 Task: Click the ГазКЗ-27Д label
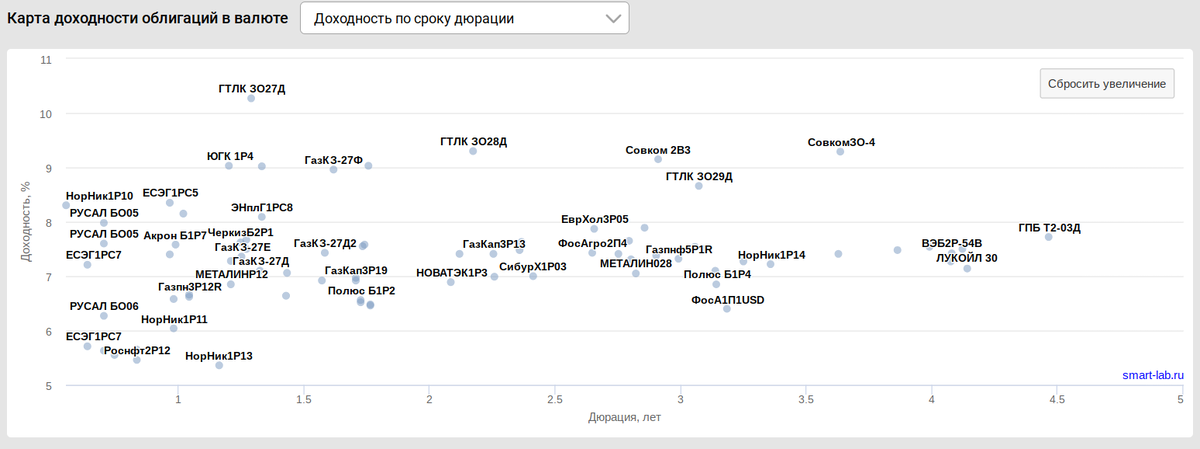pos(261,261)
